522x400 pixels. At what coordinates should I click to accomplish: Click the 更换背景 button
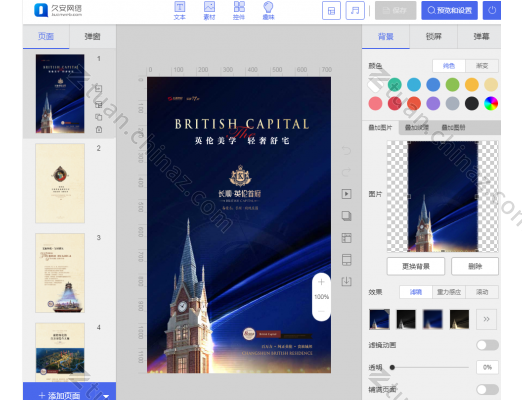click(x=416, y=266)
